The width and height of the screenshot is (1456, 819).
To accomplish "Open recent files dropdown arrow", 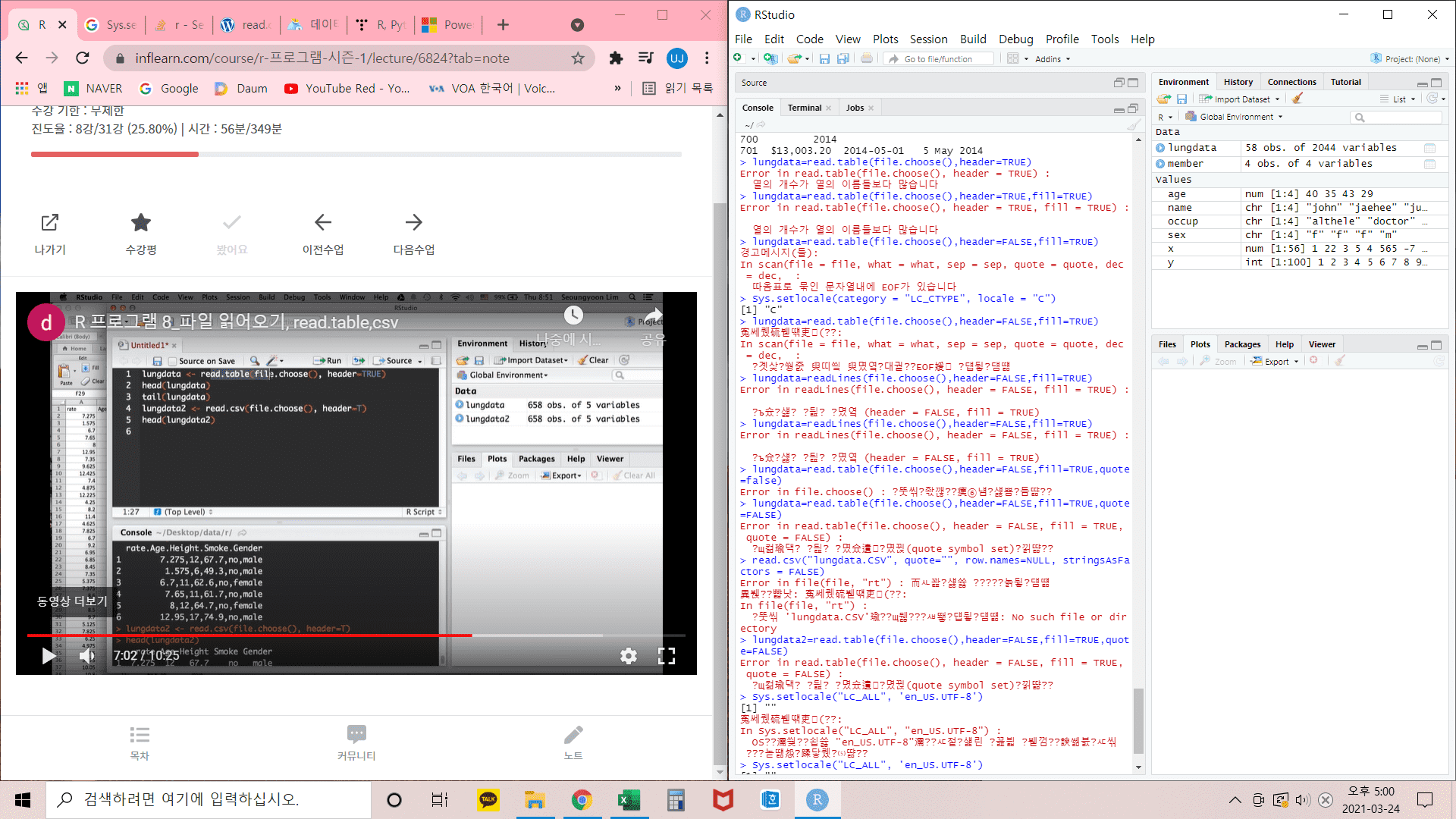I will 807,59.
